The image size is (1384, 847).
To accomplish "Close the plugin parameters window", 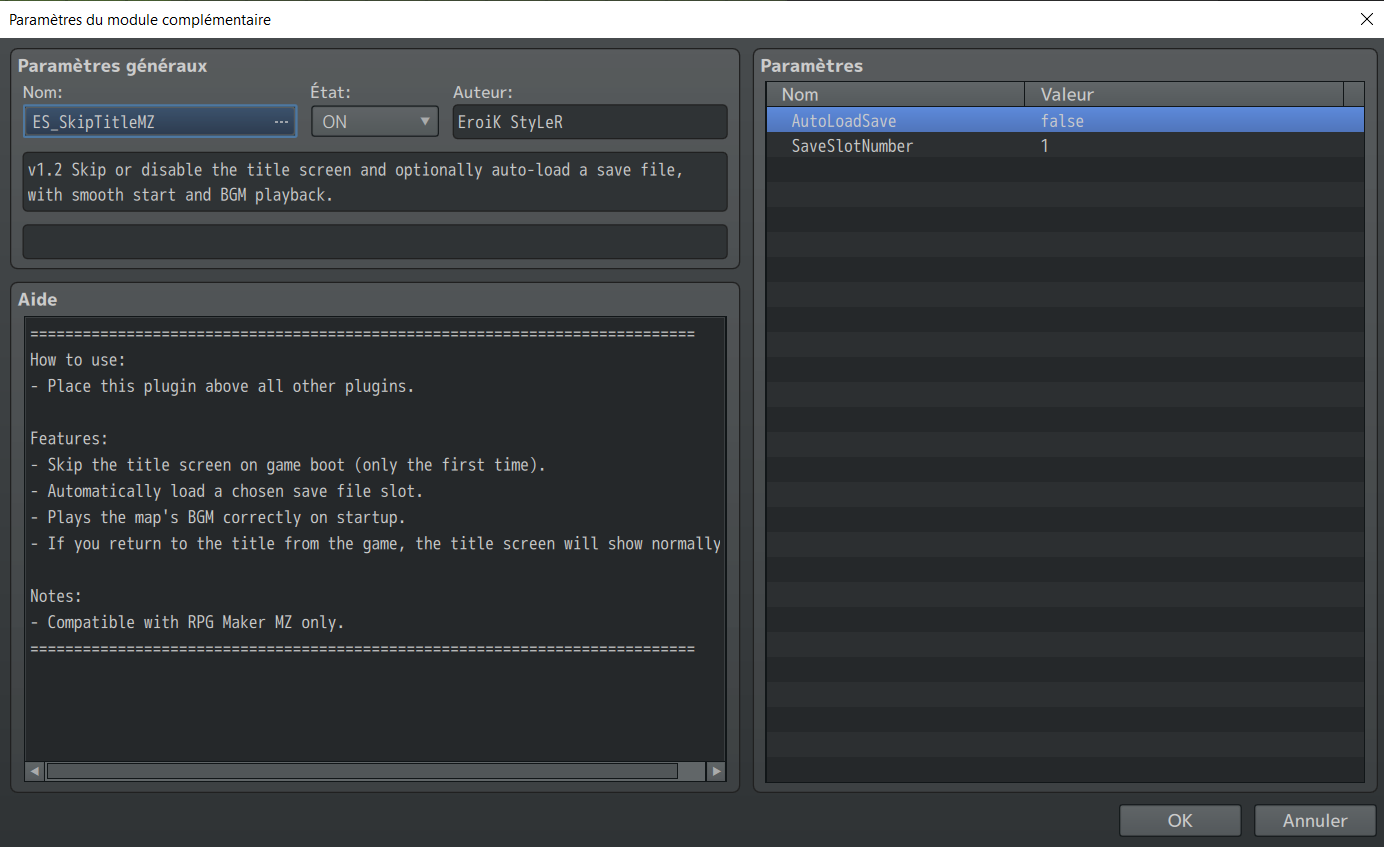I will tap(1366, 19).
